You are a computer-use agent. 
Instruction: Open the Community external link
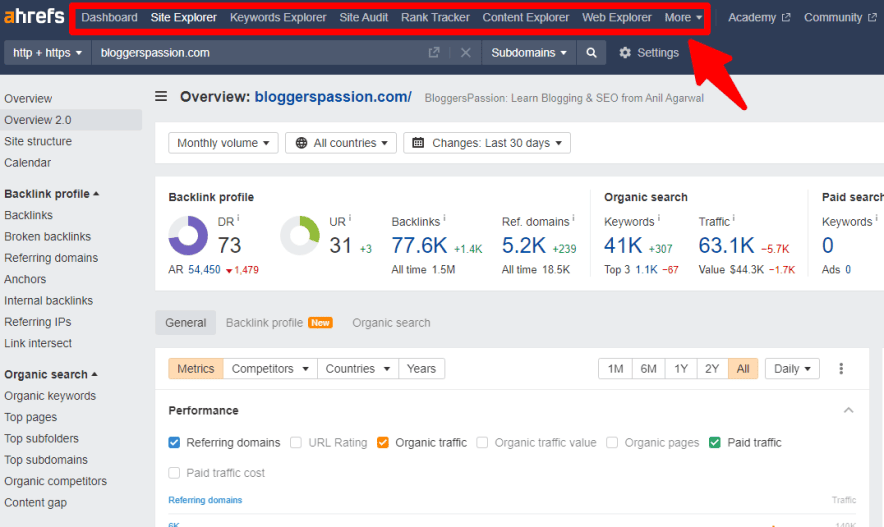coord(840,17)
